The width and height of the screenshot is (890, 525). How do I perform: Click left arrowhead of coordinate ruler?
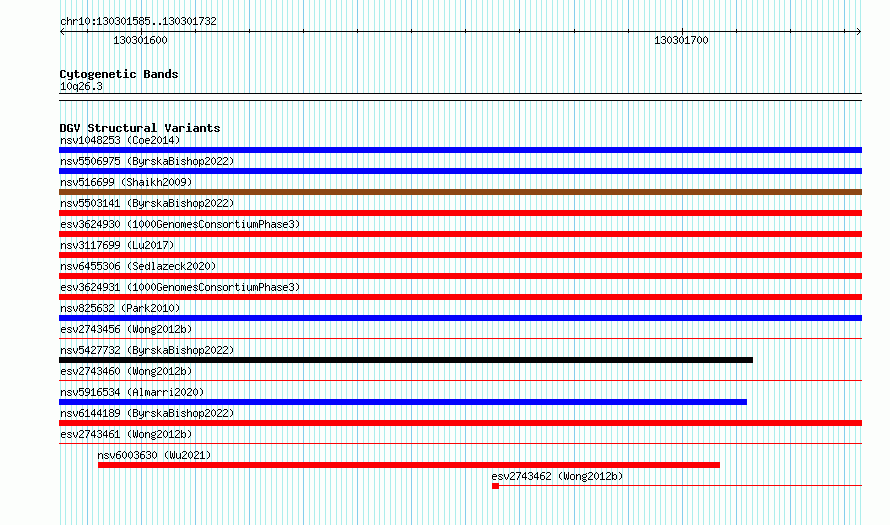[x=62, y=31]
